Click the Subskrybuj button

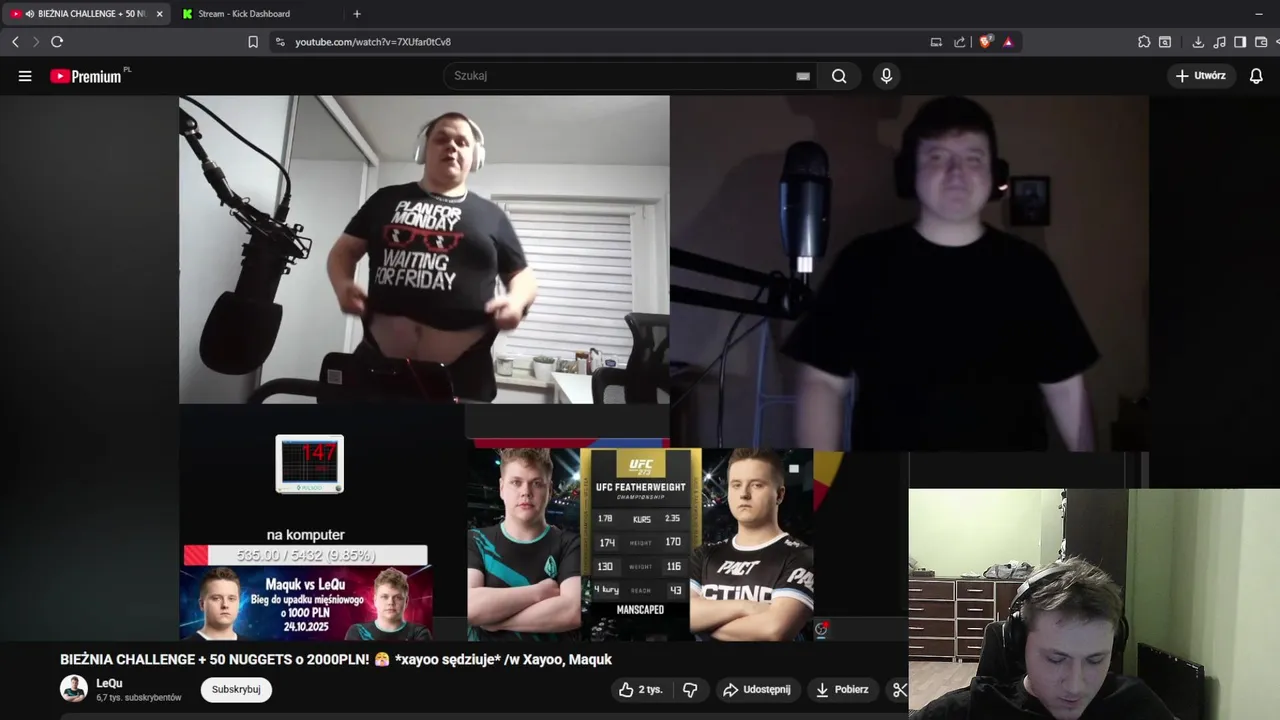click(x=236, y=690)
